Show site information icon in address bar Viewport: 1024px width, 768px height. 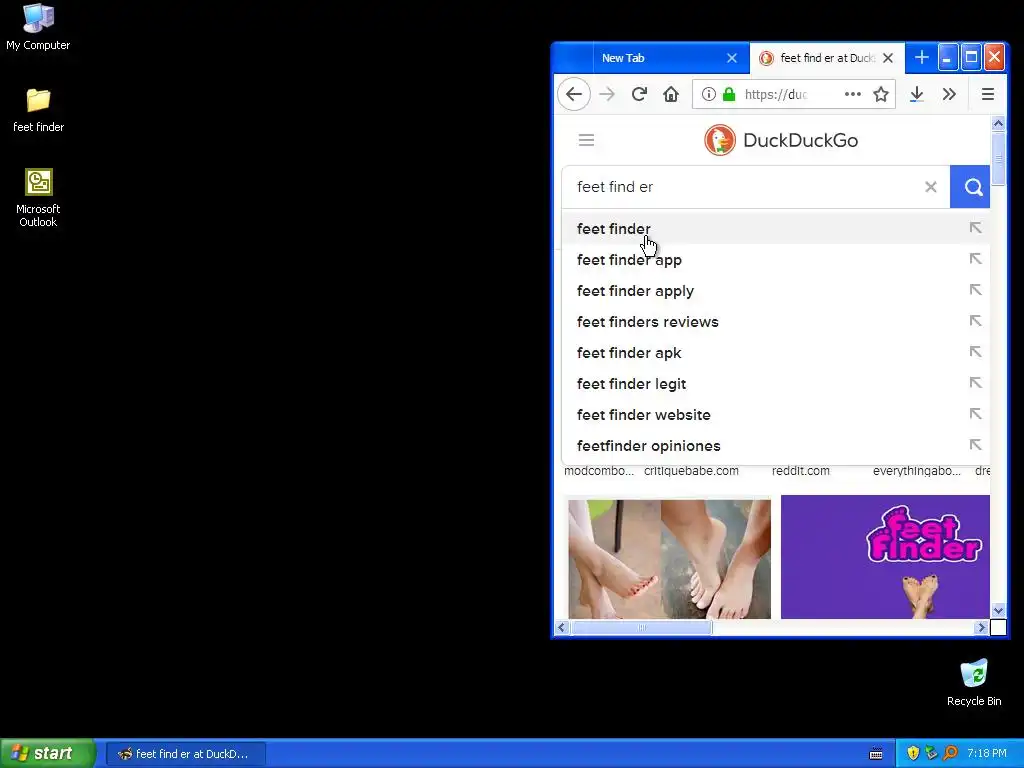tap(709, 95)
